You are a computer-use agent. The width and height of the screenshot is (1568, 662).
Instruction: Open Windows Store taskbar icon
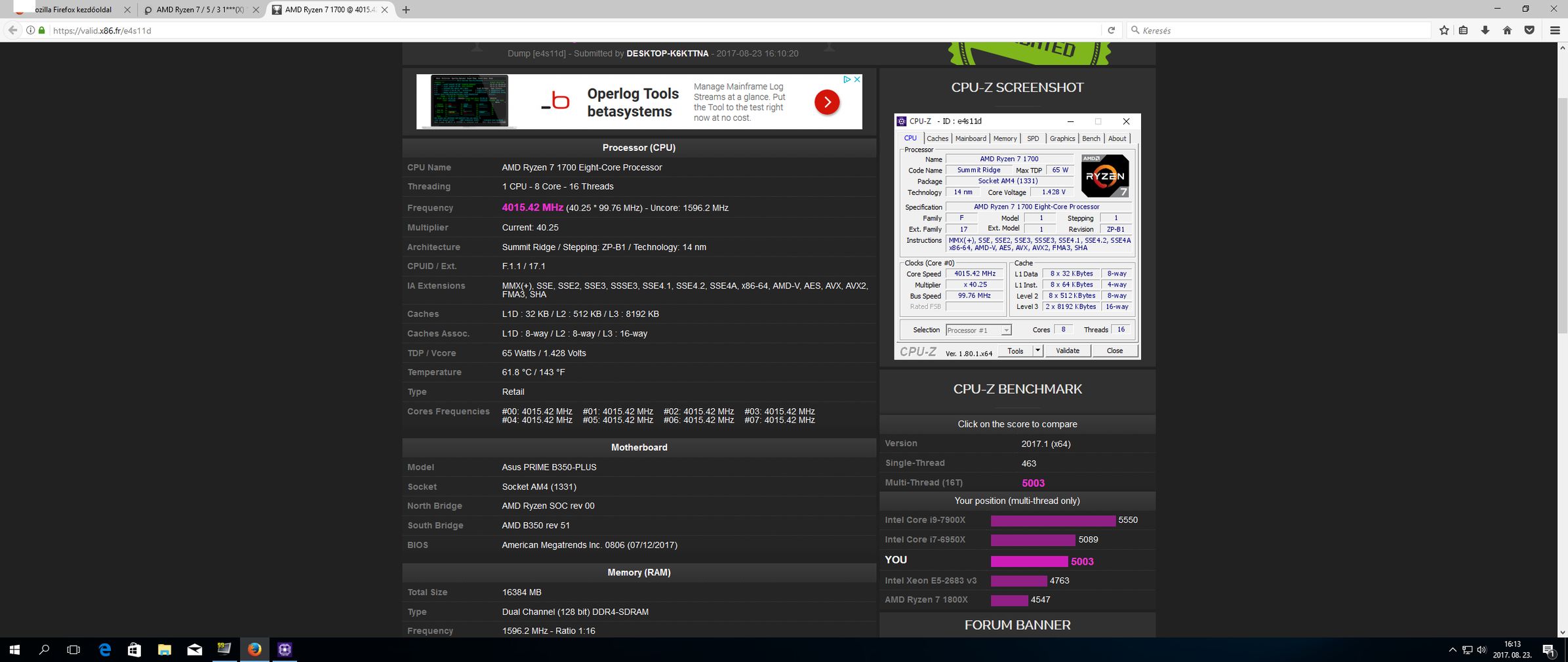click(134, 650)
